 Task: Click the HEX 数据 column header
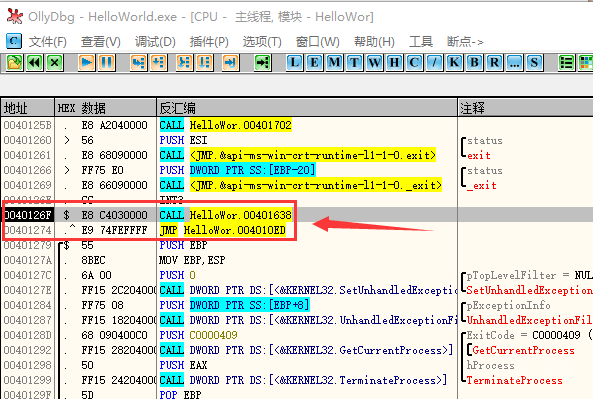click(x=106, y=108)
